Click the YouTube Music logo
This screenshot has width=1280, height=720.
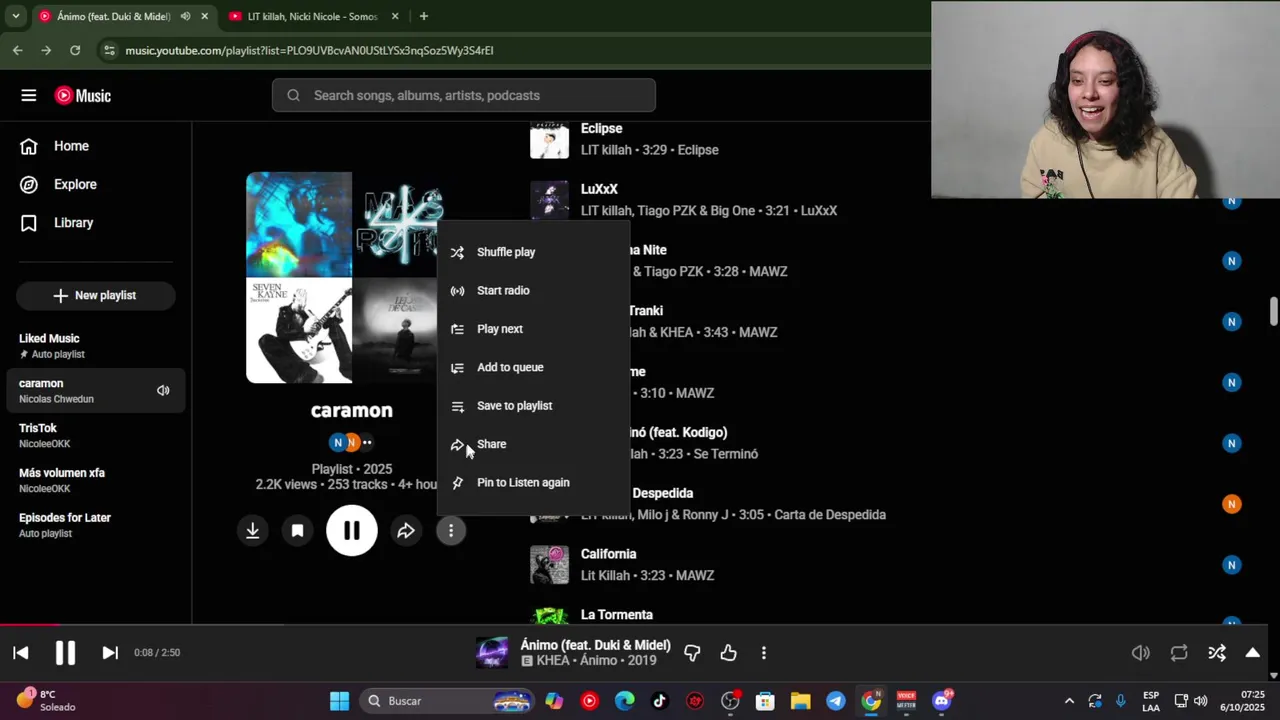pos(83,96)
